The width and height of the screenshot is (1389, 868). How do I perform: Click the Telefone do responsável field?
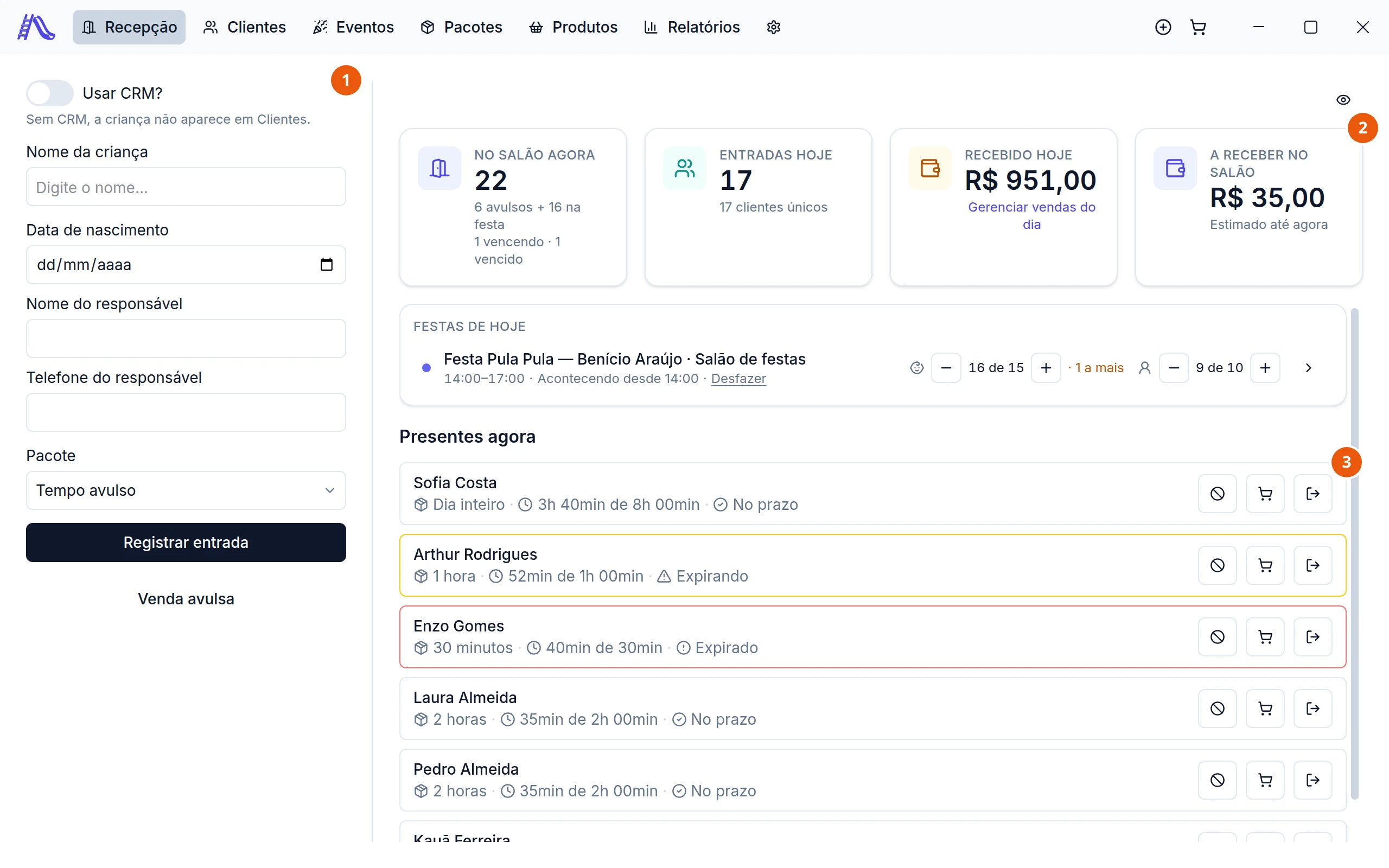[186, 412]
